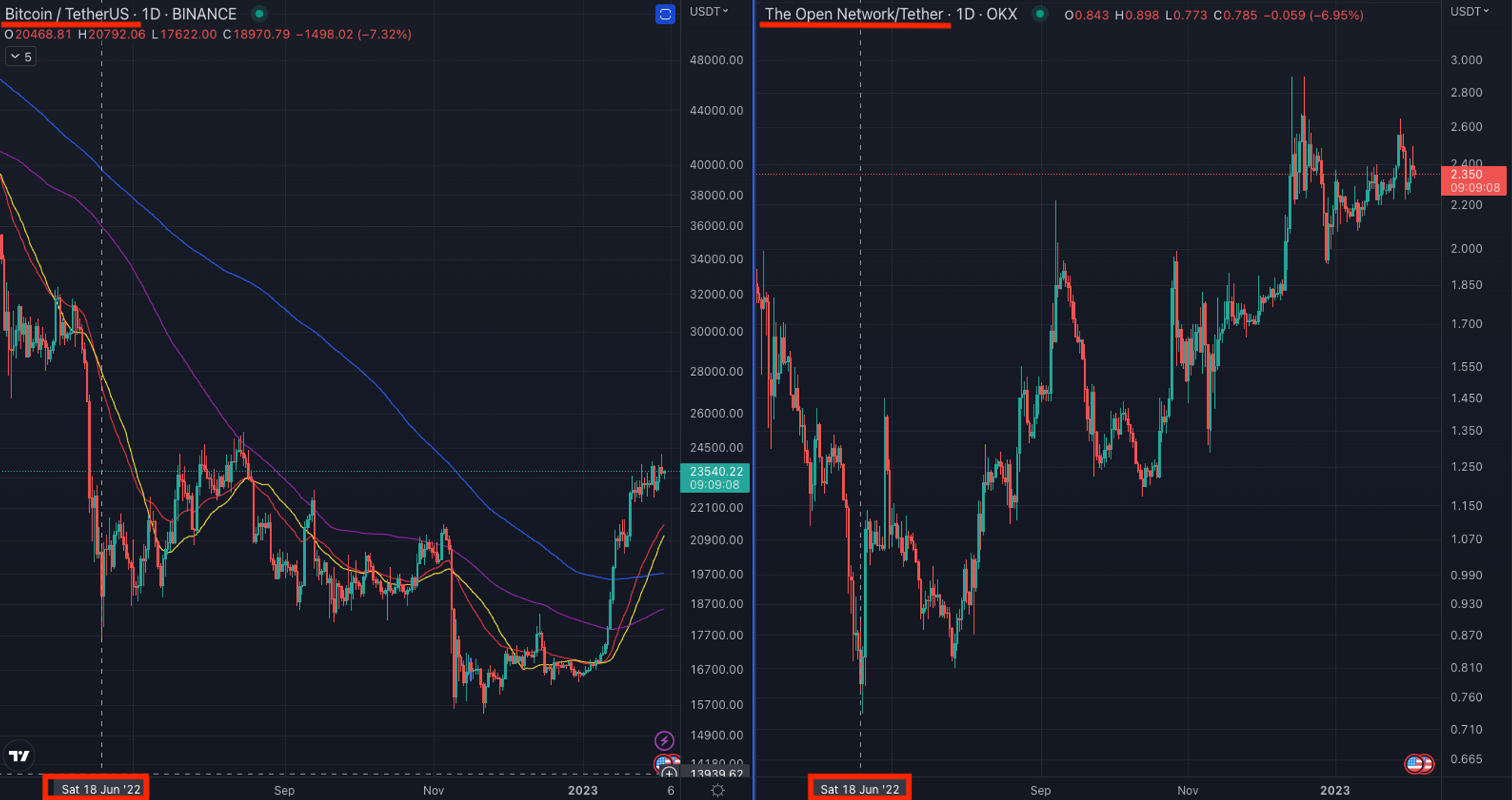
Task: Click green market status dot beside OKX
Action: click(x=1040, y=14)
